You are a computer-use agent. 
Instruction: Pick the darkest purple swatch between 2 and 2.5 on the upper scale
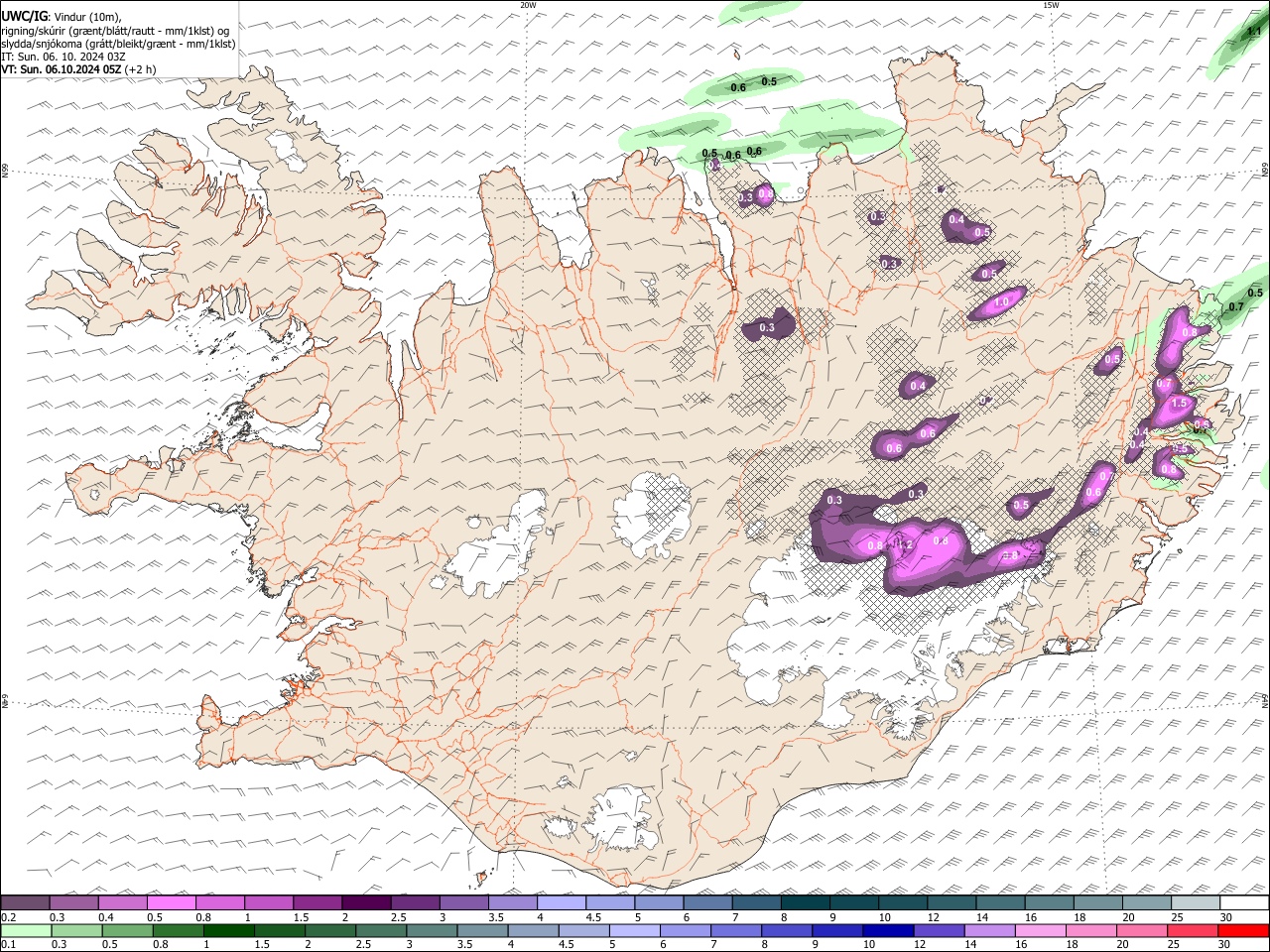tap(365, 902)
